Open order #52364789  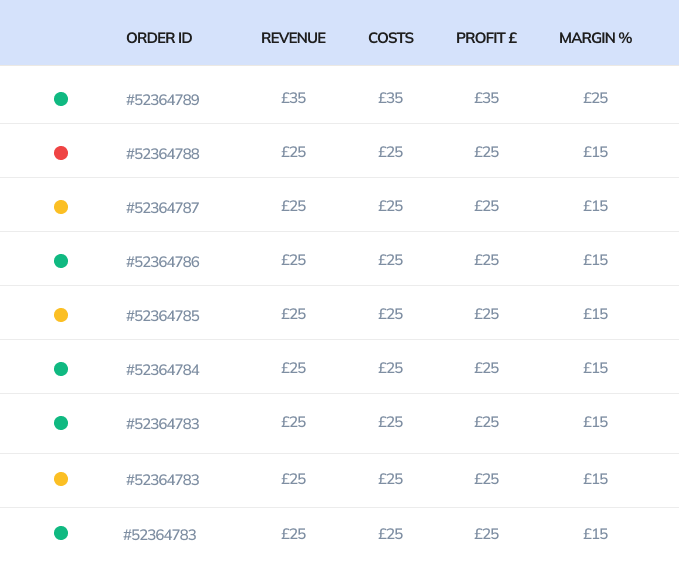[162, 100]
